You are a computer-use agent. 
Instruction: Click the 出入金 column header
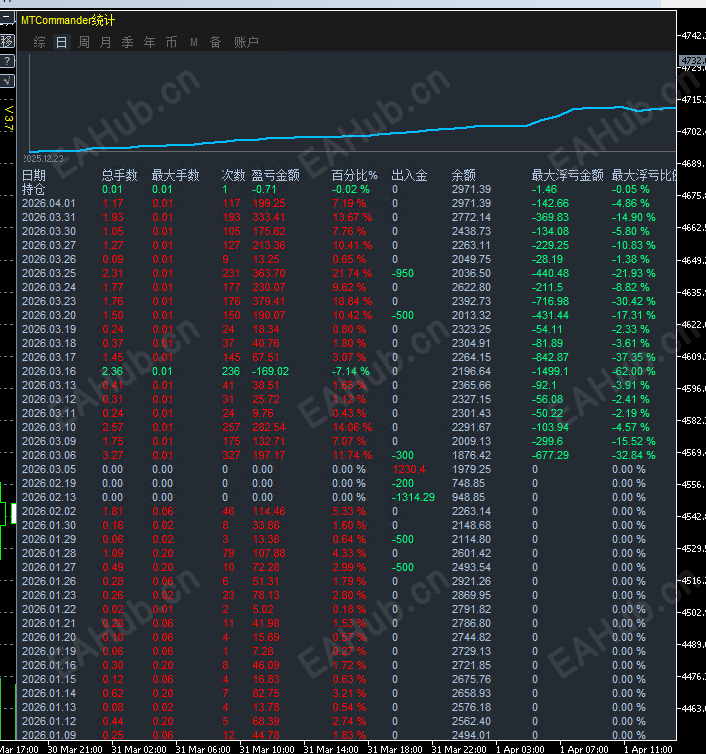point(409,175)
